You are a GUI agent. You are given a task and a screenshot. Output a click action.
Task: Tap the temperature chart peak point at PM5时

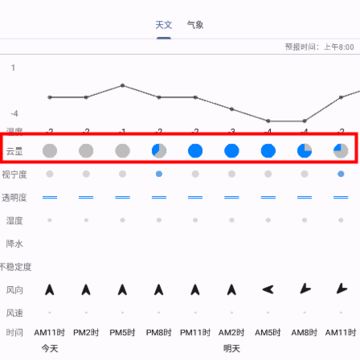[x=122, y=85]
